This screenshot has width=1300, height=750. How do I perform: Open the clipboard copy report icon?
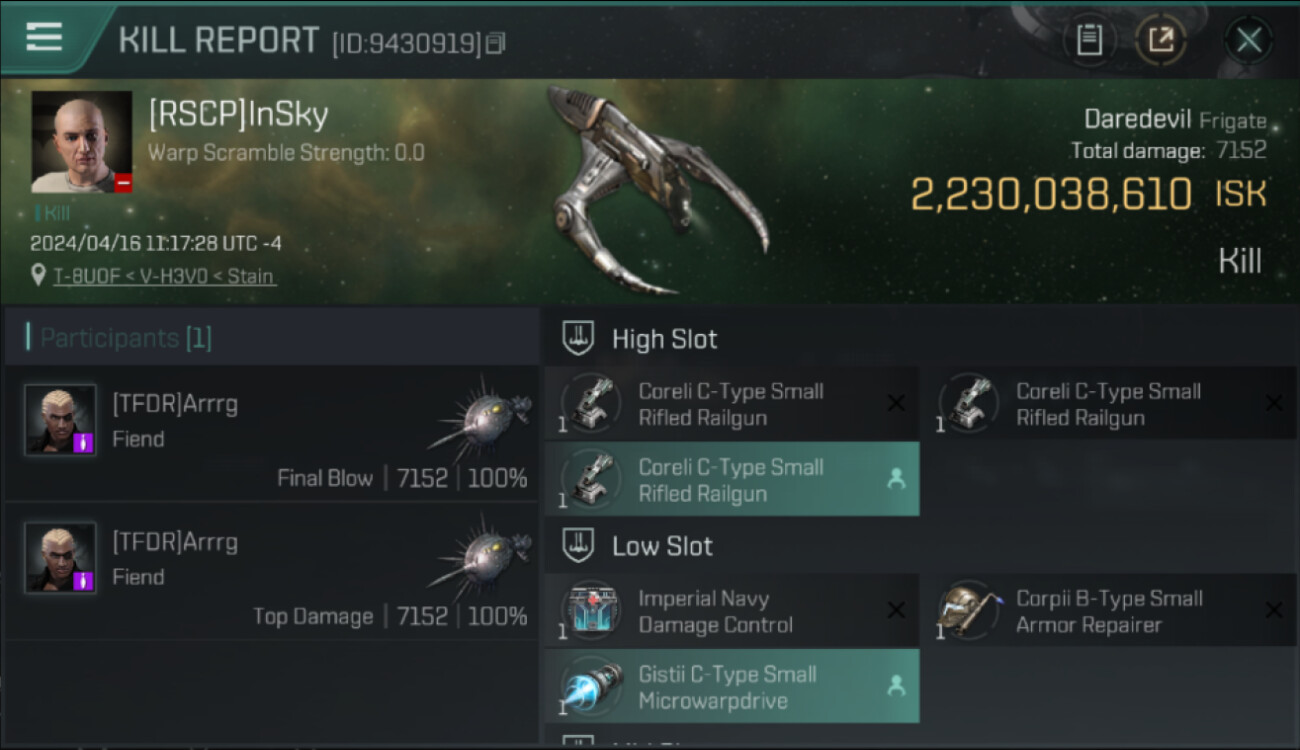[1089, 40]
